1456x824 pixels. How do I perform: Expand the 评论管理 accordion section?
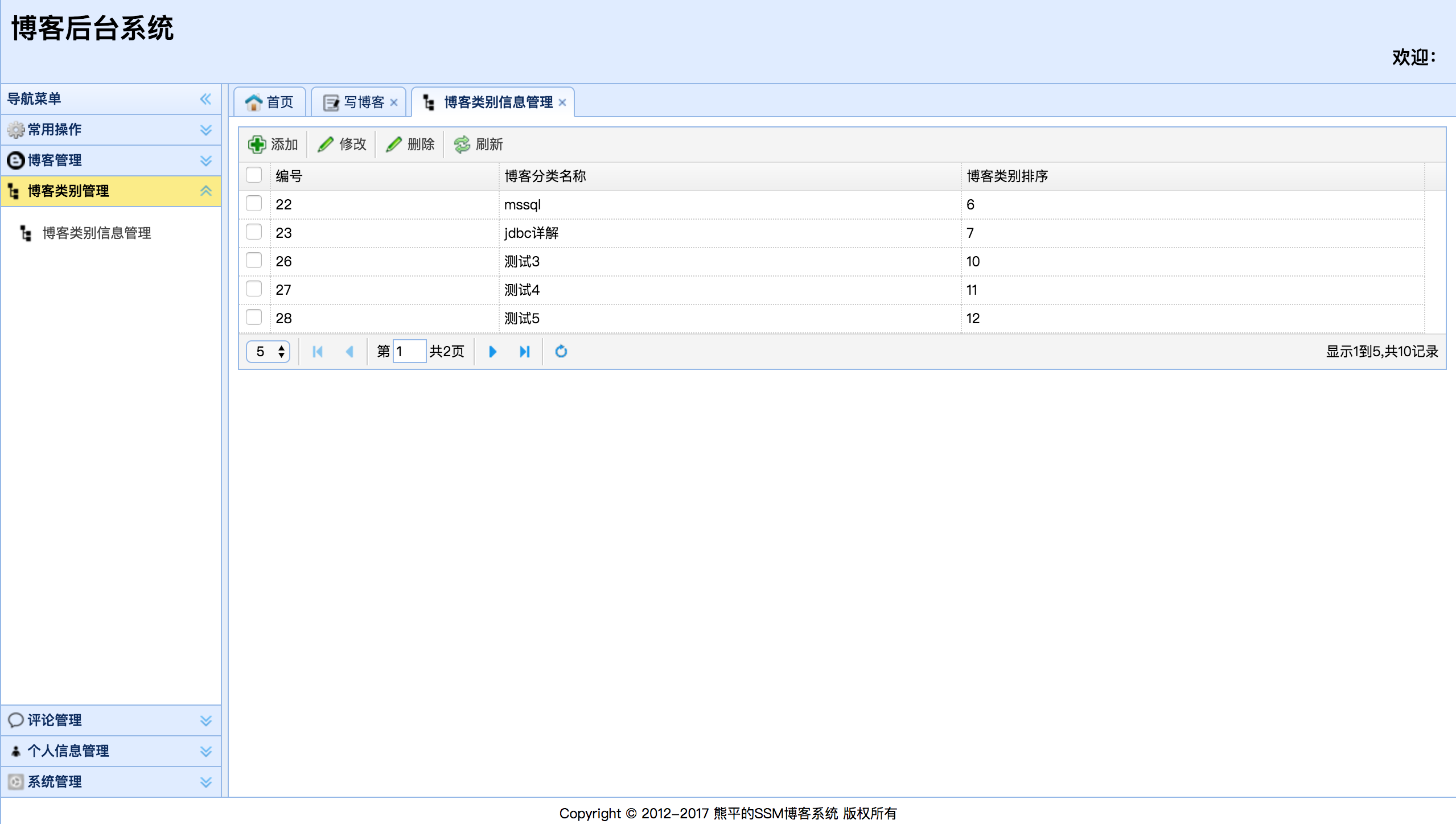point(206,720)
